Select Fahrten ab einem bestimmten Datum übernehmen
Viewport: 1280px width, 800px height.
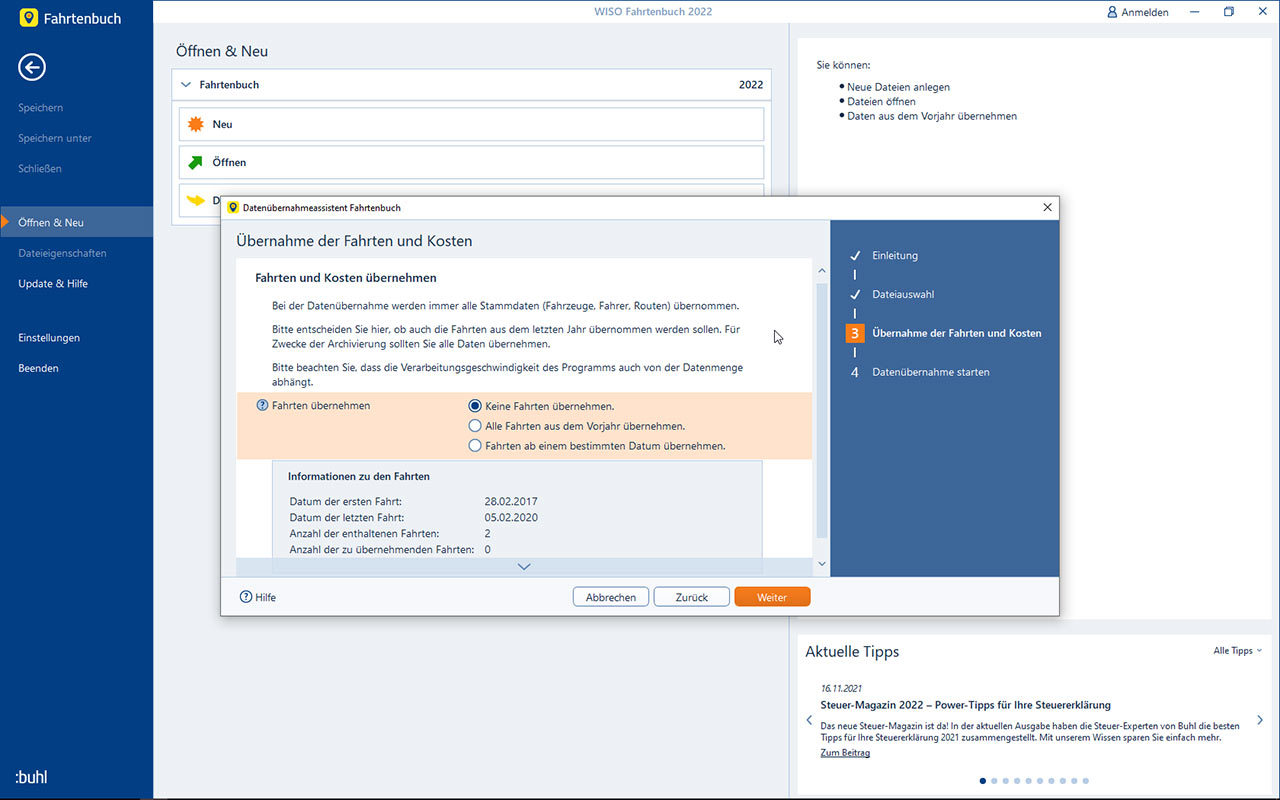click(475, 445)
